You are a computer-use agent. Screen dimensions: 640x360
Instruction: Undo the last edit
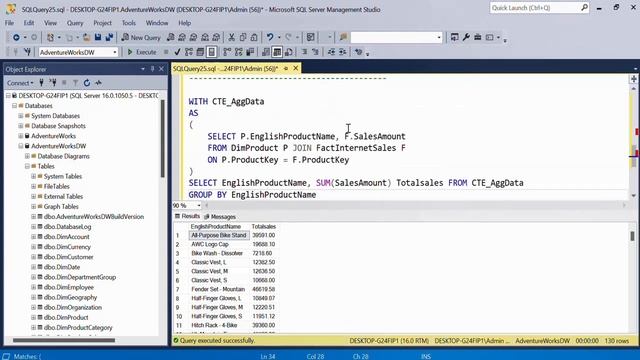(270, 38)
